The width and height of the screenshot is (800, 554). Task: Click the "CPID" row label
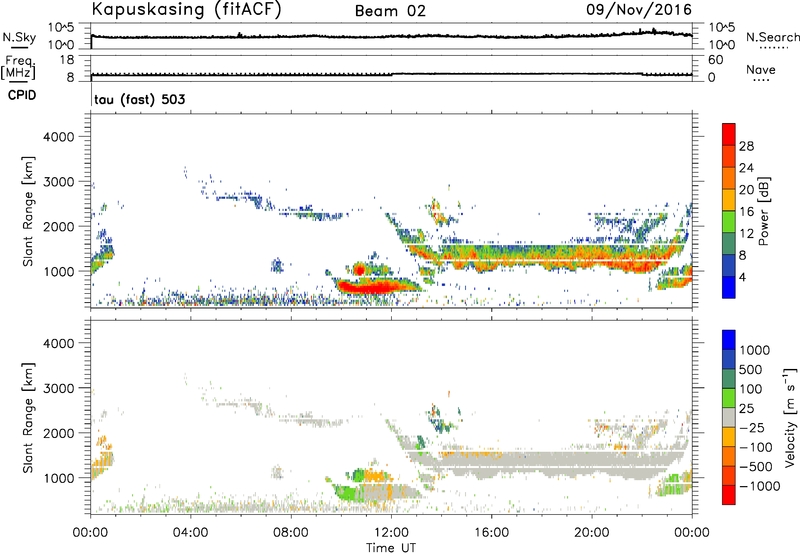click(x=22, y=95)
